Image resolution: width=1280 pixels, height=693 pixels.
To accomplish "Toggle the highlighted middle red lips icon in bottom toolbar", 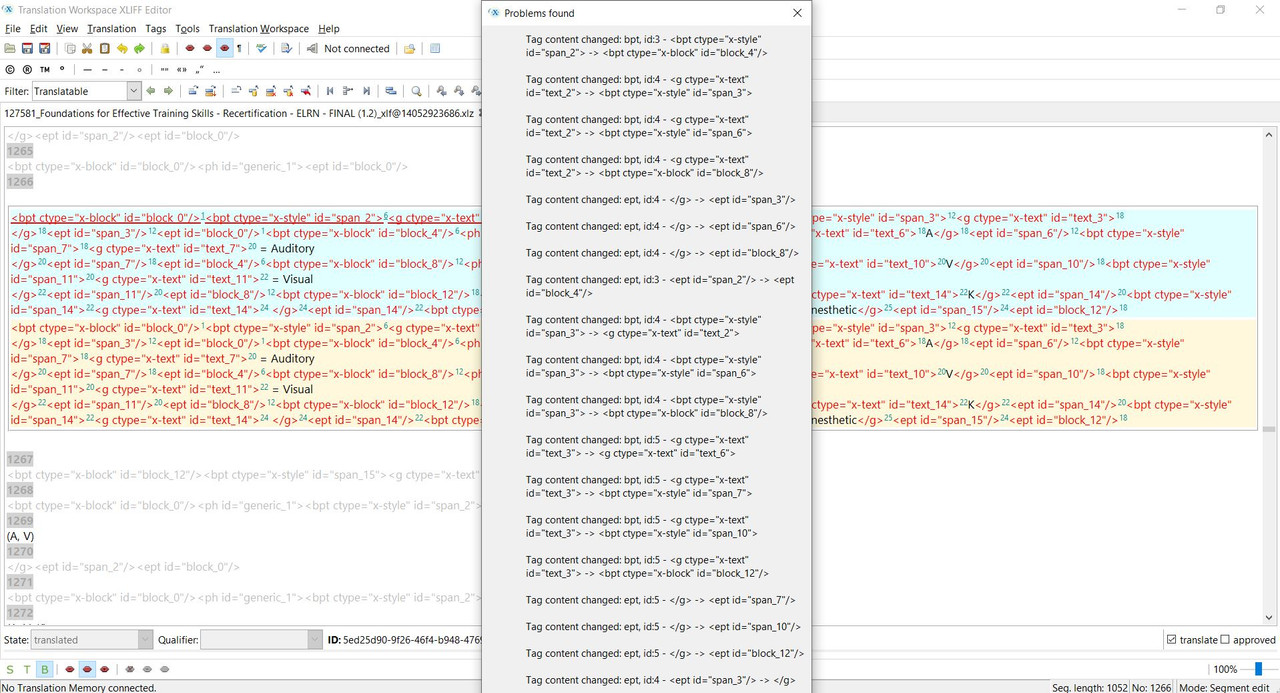I will coord(87,669).
